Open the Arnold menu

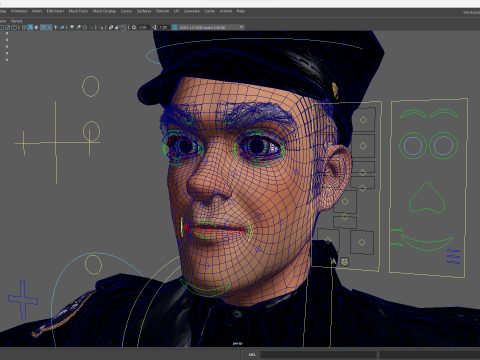click(226, 11)
